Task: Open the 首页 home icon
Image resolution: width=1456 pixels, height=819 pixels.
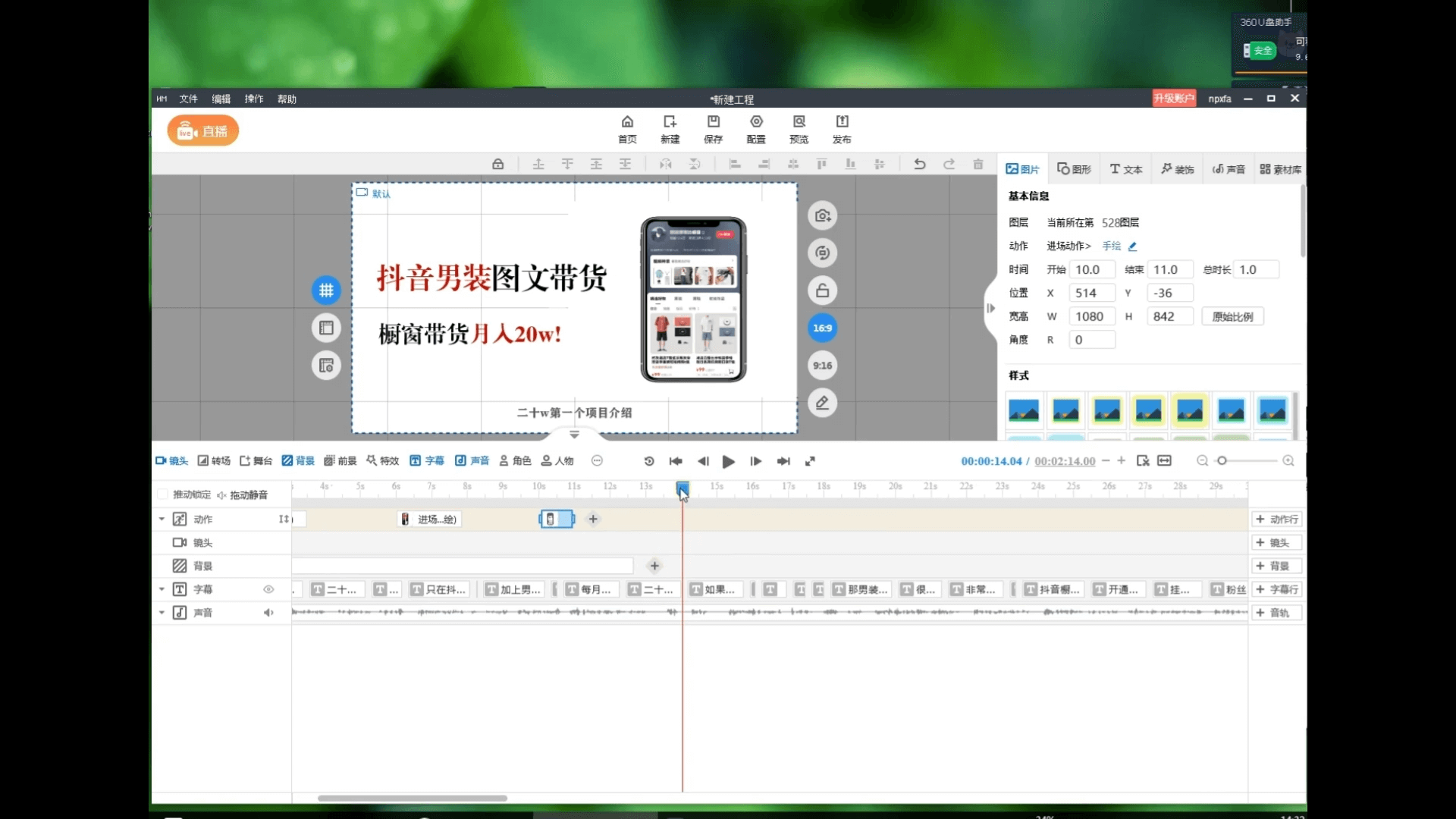Action: click(627, 130)
